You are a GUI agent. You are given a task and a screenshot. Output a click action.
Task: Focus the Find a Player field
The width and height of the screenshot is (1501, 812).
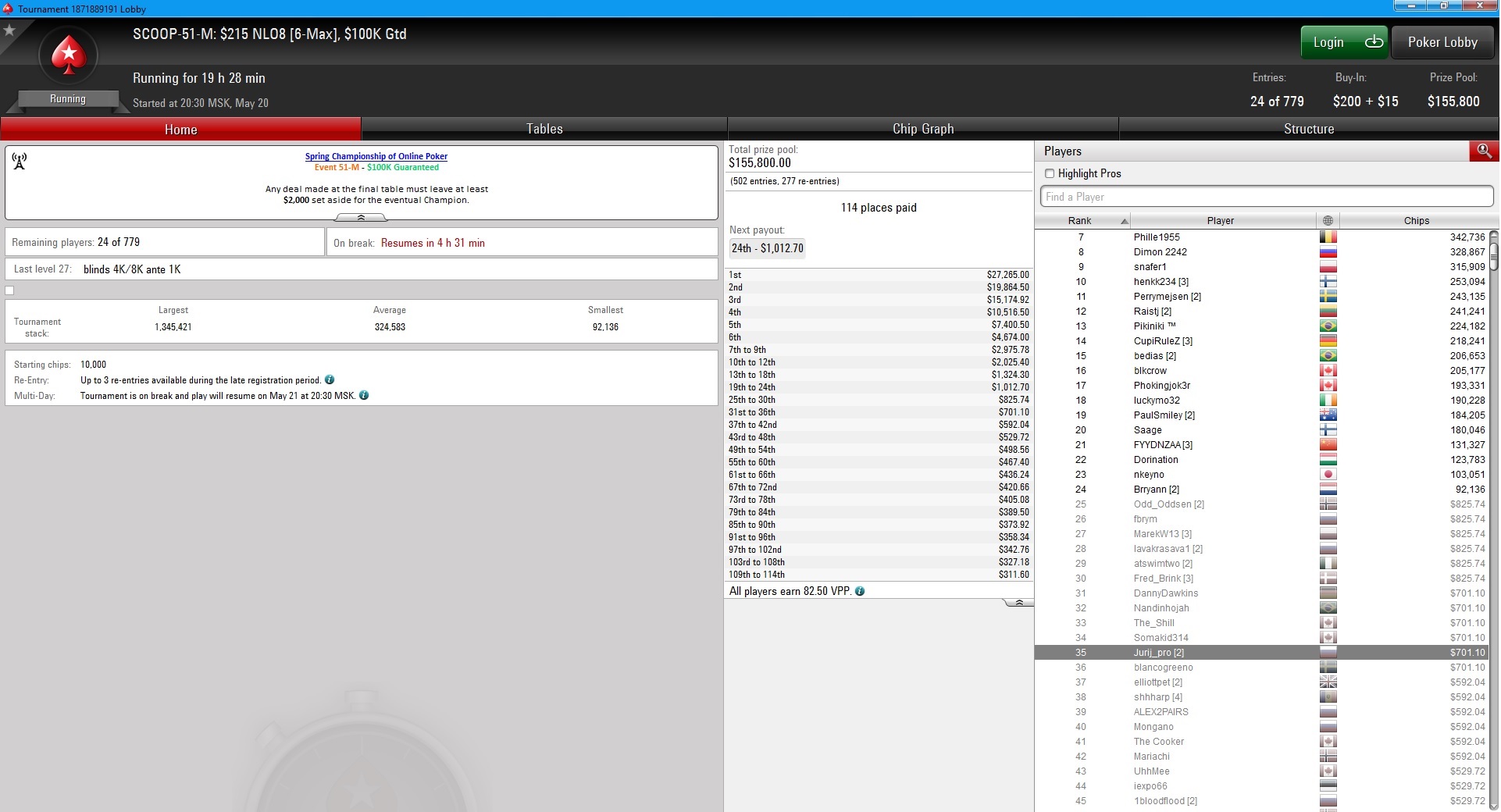point(1267,197)
